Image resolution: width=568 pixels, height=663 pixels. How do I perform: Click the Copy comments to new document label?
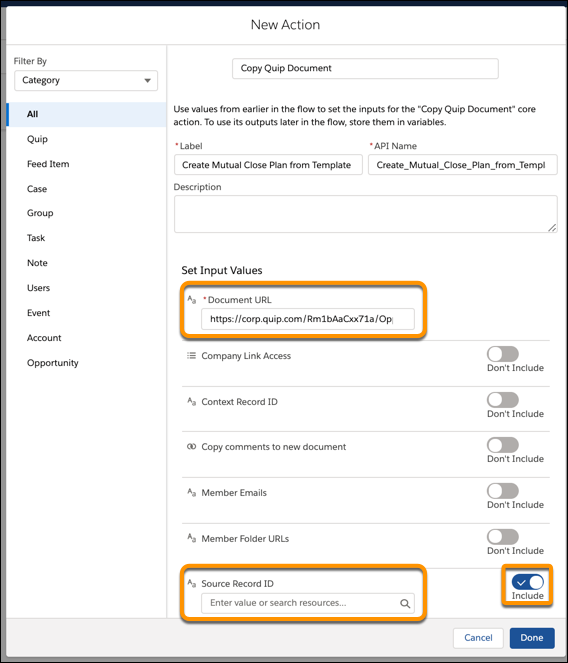coord(274,447)
